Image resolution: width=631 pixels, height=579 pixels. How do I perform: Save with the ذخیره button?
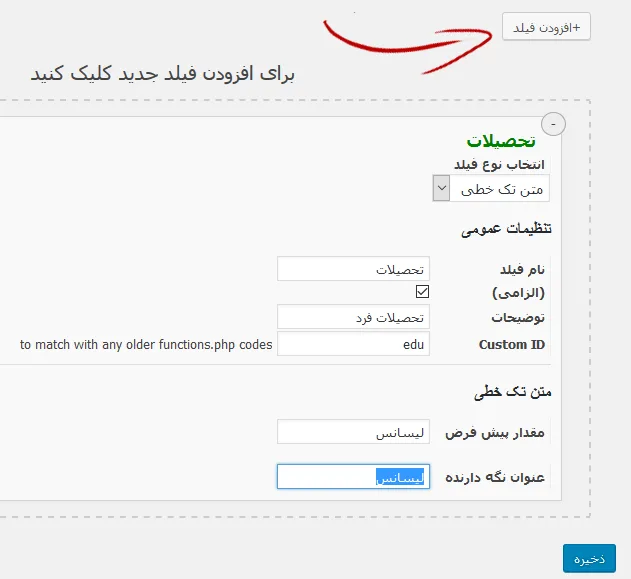pyautogui.click(x=589, y=558)
